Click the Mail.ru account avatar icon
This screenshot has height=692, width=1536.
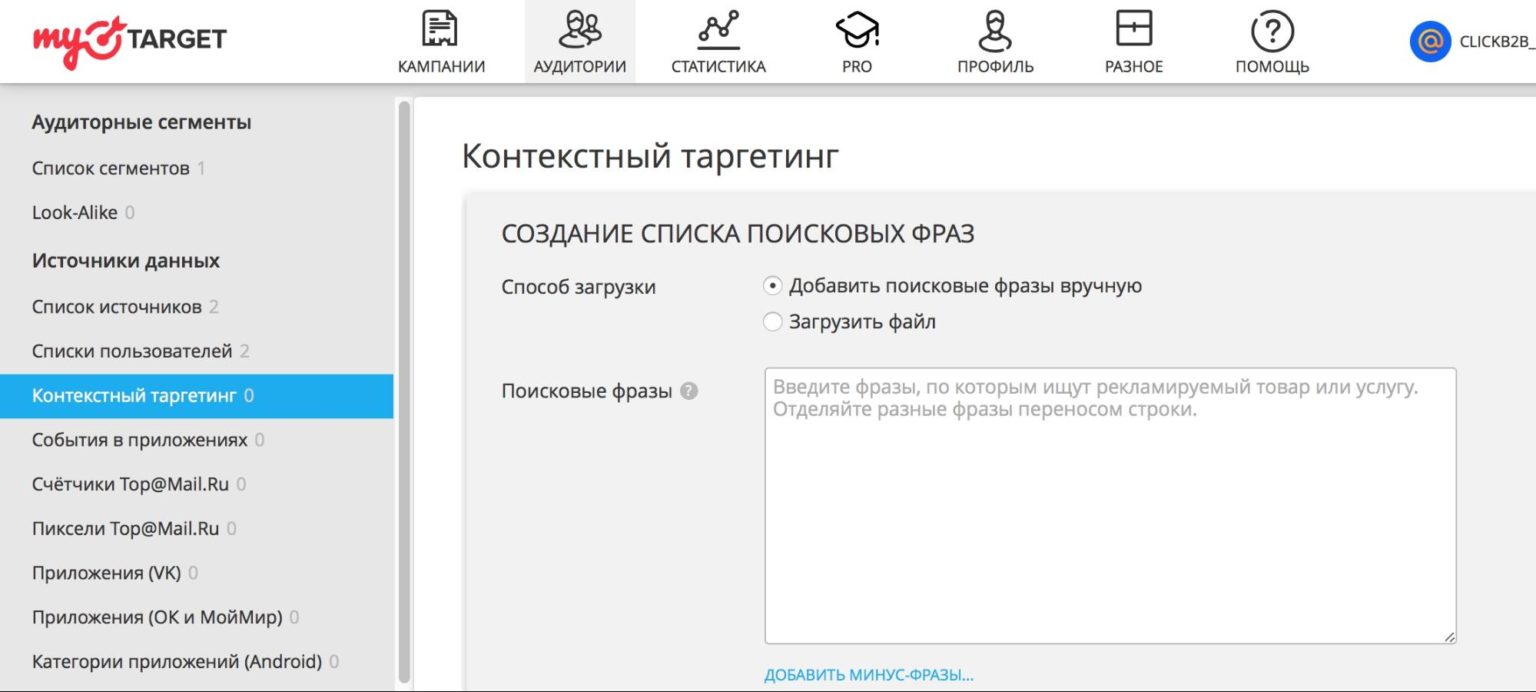pos(1430,42)
